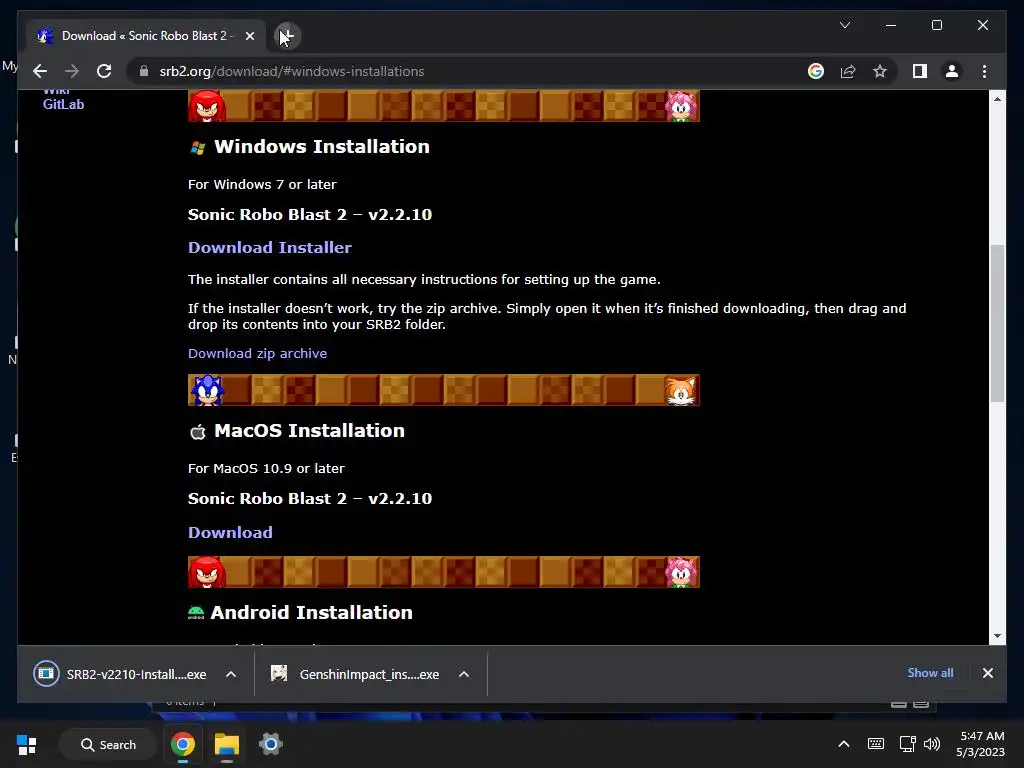Close the downloads bar
Viewport: 1024px width, 768px height.
tap(987, 673)
